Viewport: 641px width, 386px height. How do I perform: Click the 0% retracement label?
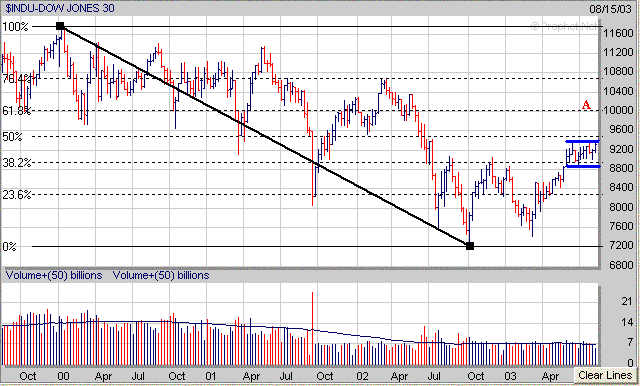pyautogui.click(x=9, y=247)
